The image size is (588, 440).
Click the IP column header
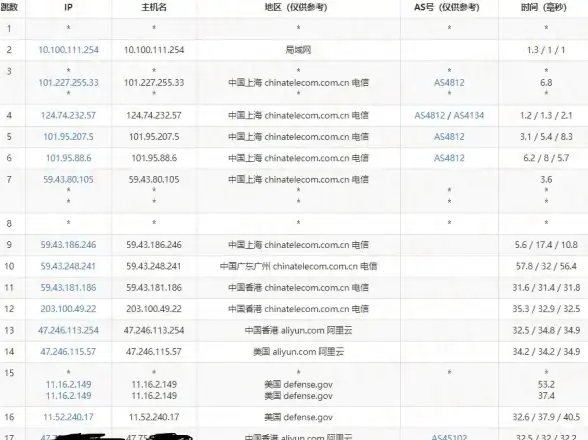pos(68,7)
